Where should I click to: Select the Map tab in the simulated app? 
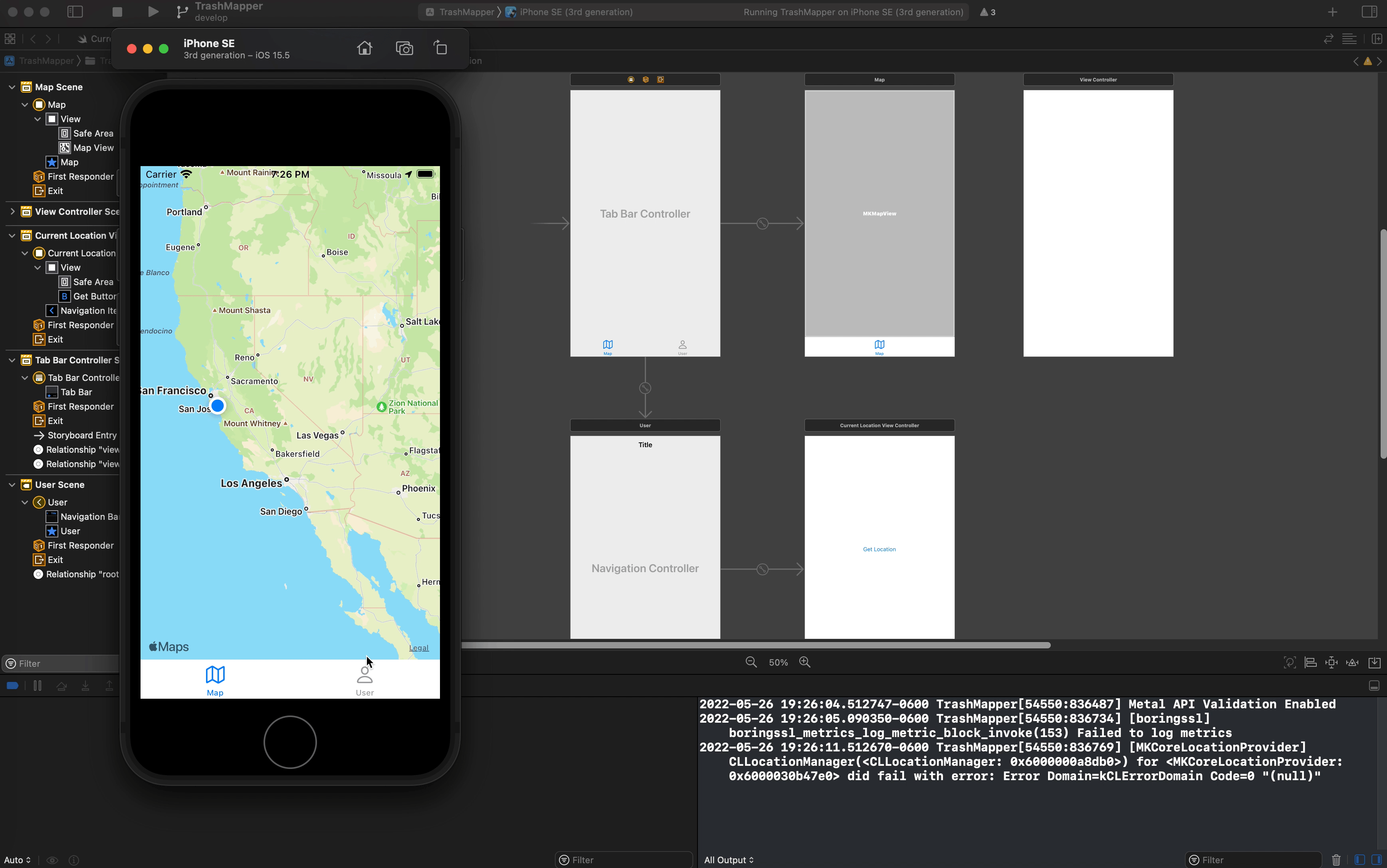[x=215, y=680]
